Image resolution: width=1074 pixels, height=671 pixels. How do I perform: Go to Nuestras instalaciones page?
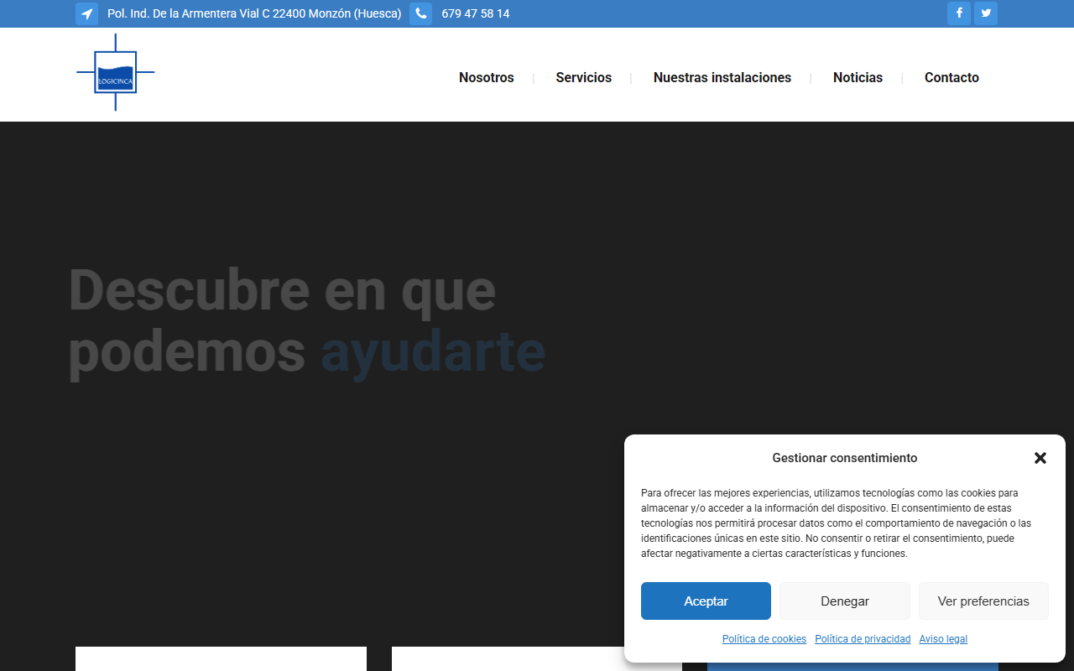722,77
